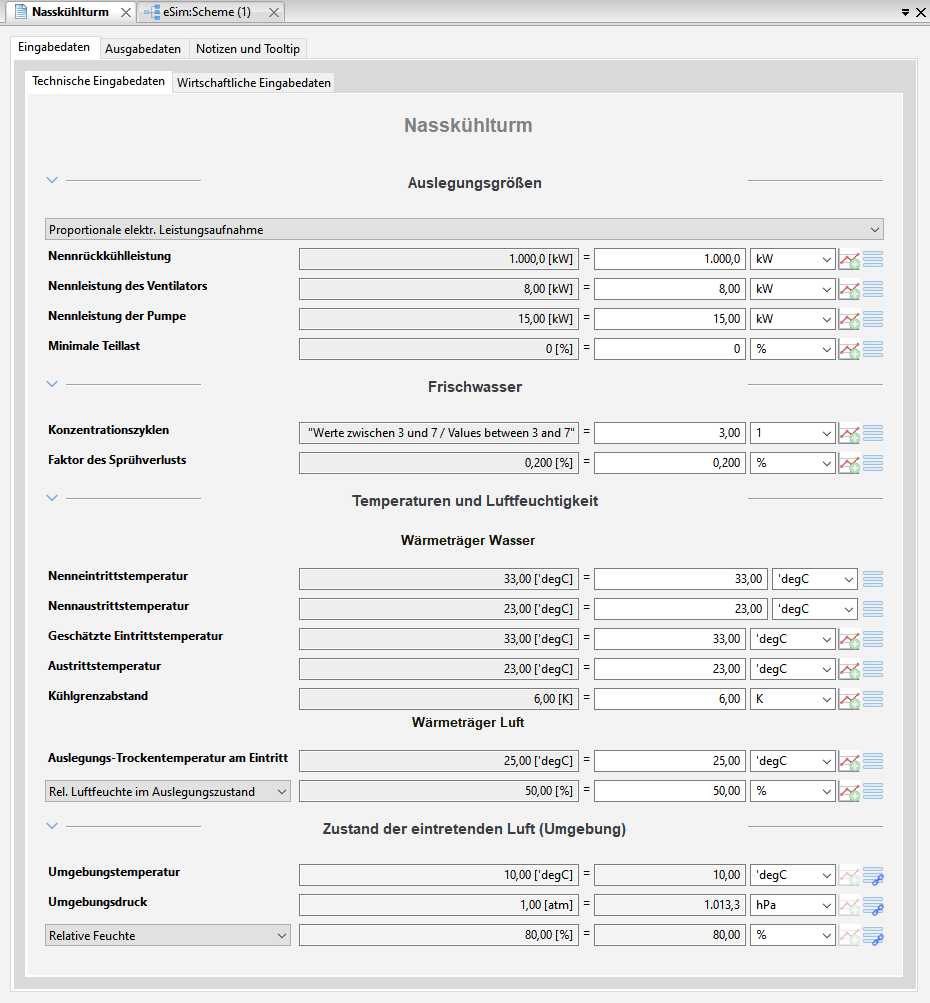Viewport: 930px width, 1003px height.
Task: Click chart icon in Auslegungs-Trockentemperatur am Eintritt row
Action: tap(849, 762)
